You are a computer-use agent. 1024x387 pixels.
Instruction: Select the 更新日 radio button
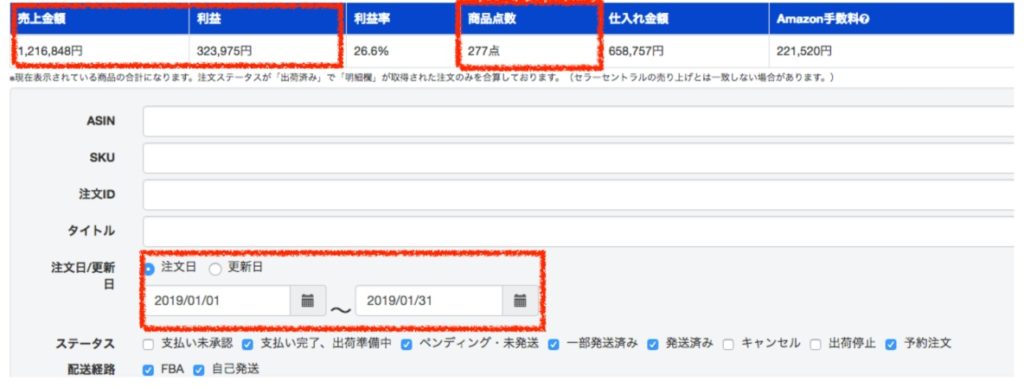coord(215,269)
